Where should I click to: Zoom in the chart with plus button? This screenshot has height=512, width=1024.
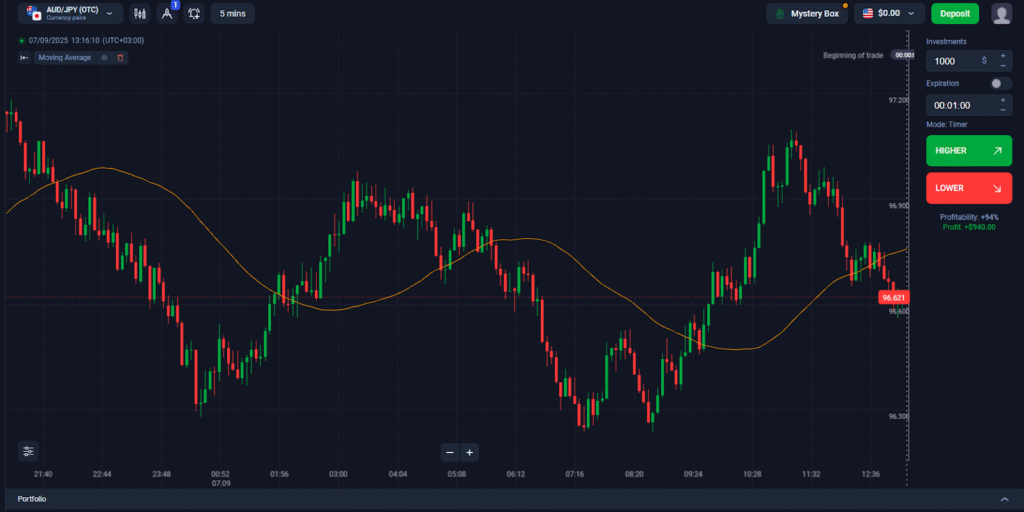[x=470, y=452]
